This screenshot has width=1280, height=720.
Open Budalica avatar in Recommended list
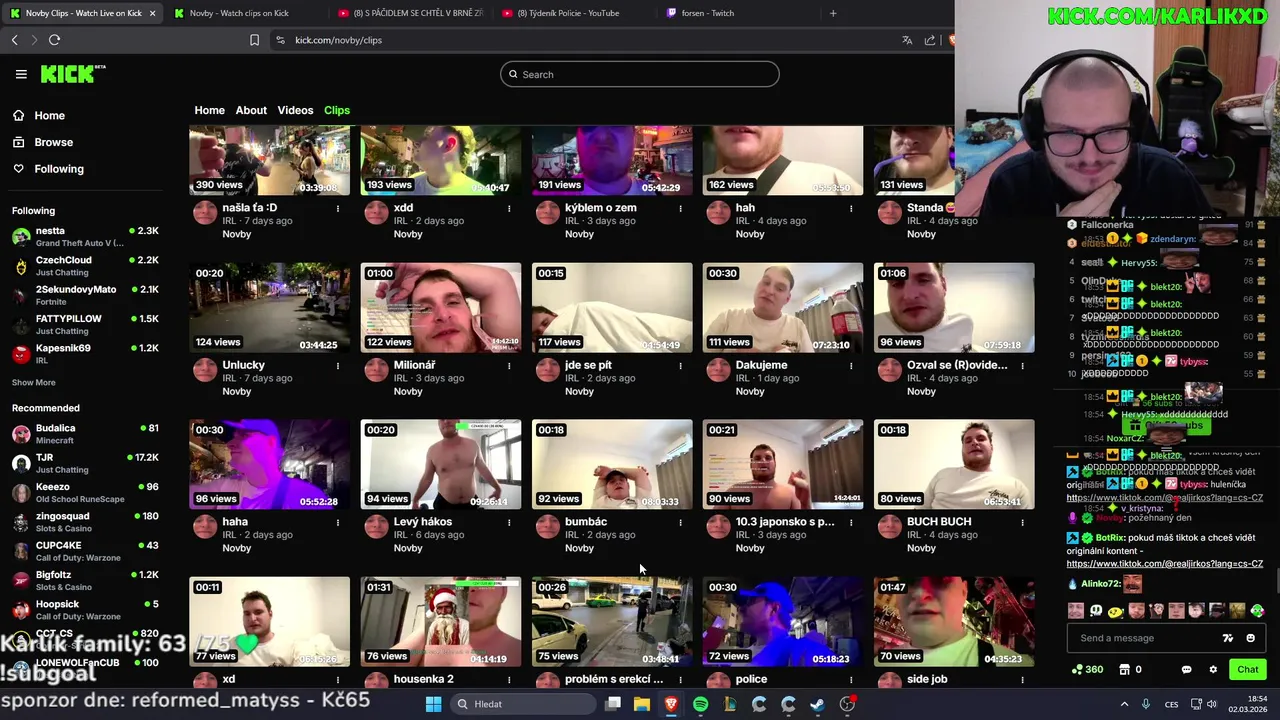click(21, 434)
